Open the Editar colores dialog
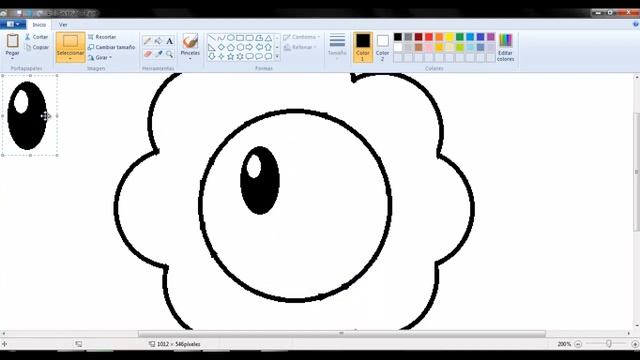 click(505, 47)
